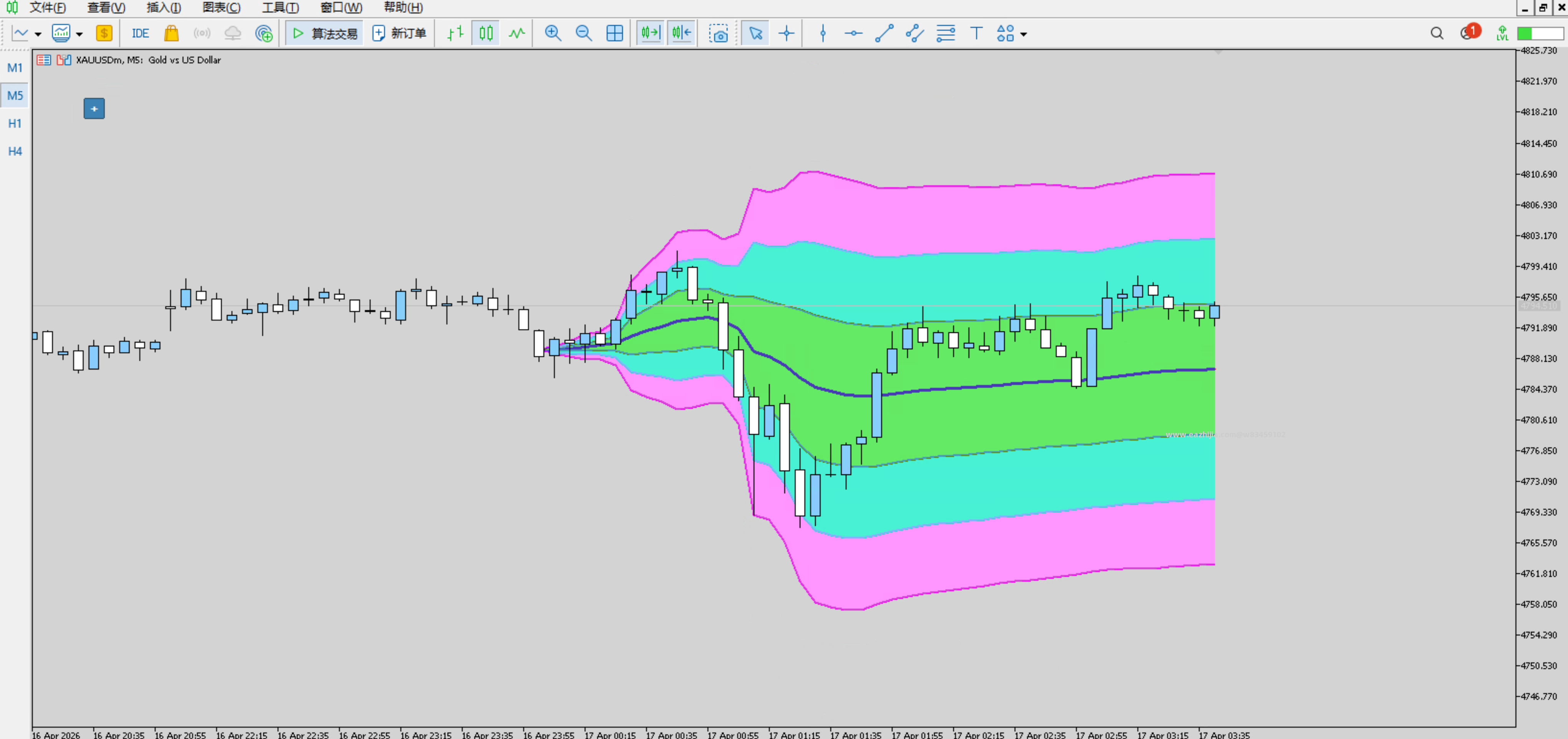Open the 窗口(W) menu

coord(341,7)
